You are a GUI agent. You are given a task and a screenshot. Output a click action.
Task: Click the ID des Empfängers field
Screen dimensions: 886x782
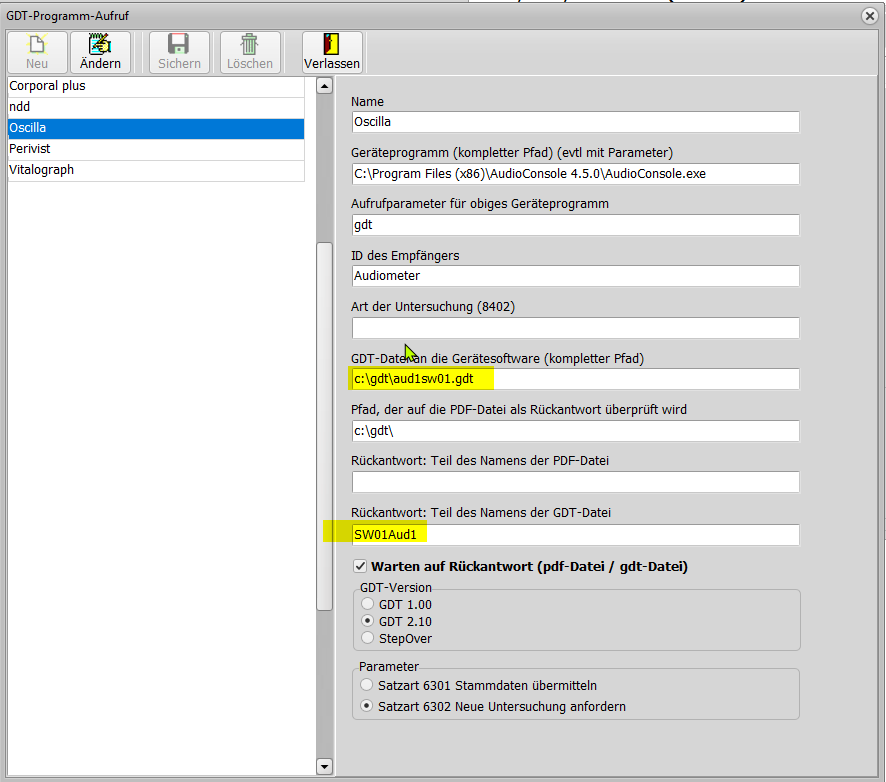[x=575, y=275]
